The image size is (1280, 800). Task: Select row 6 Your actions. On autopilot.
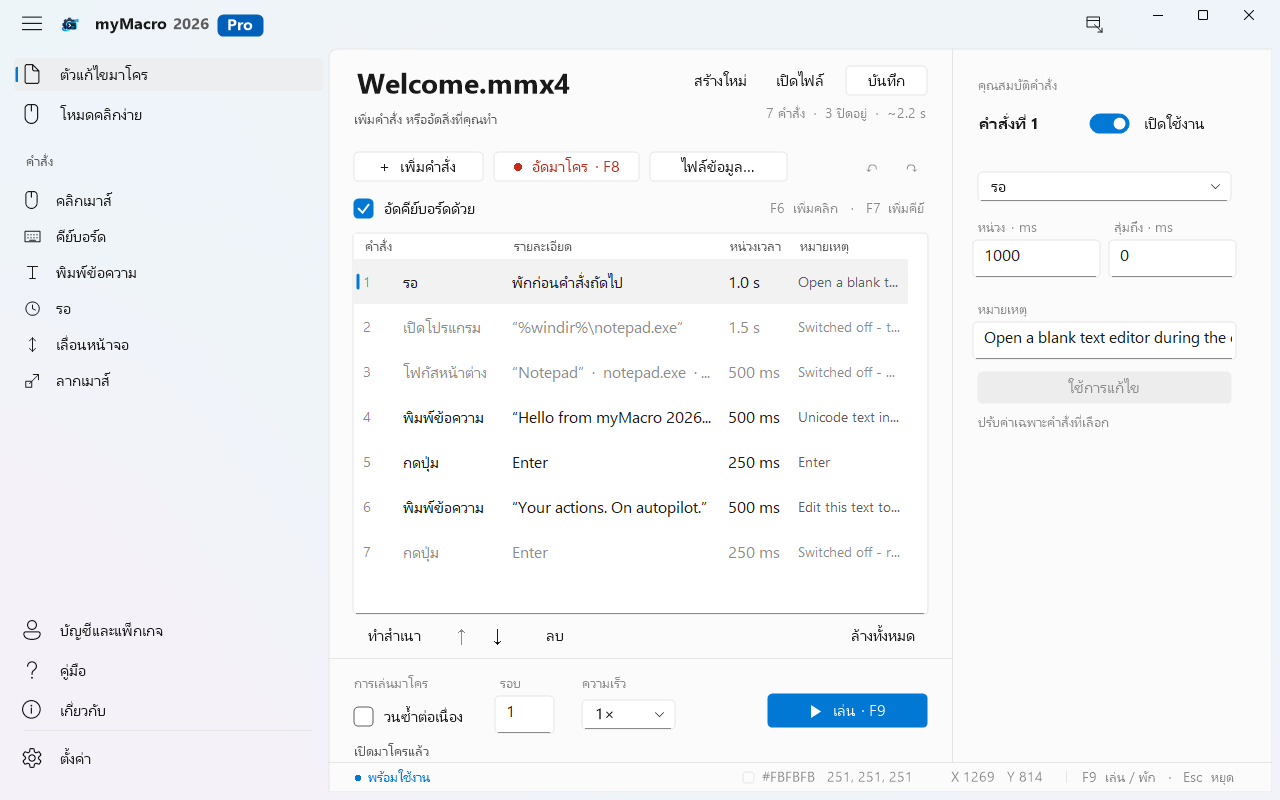631,507
